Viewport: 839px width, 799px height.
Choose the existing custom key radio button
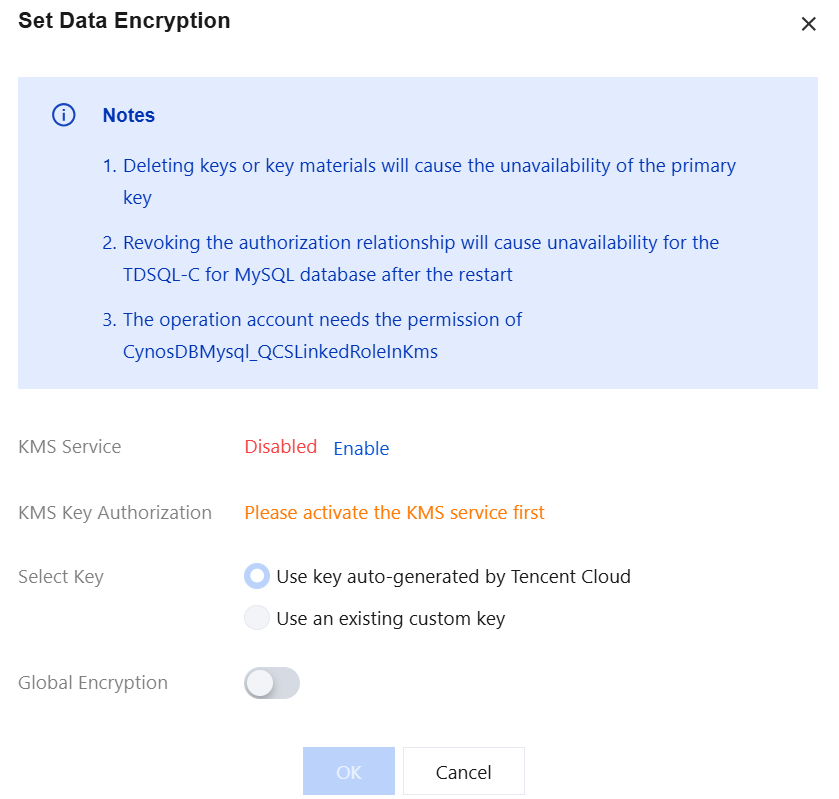point(258,618)
